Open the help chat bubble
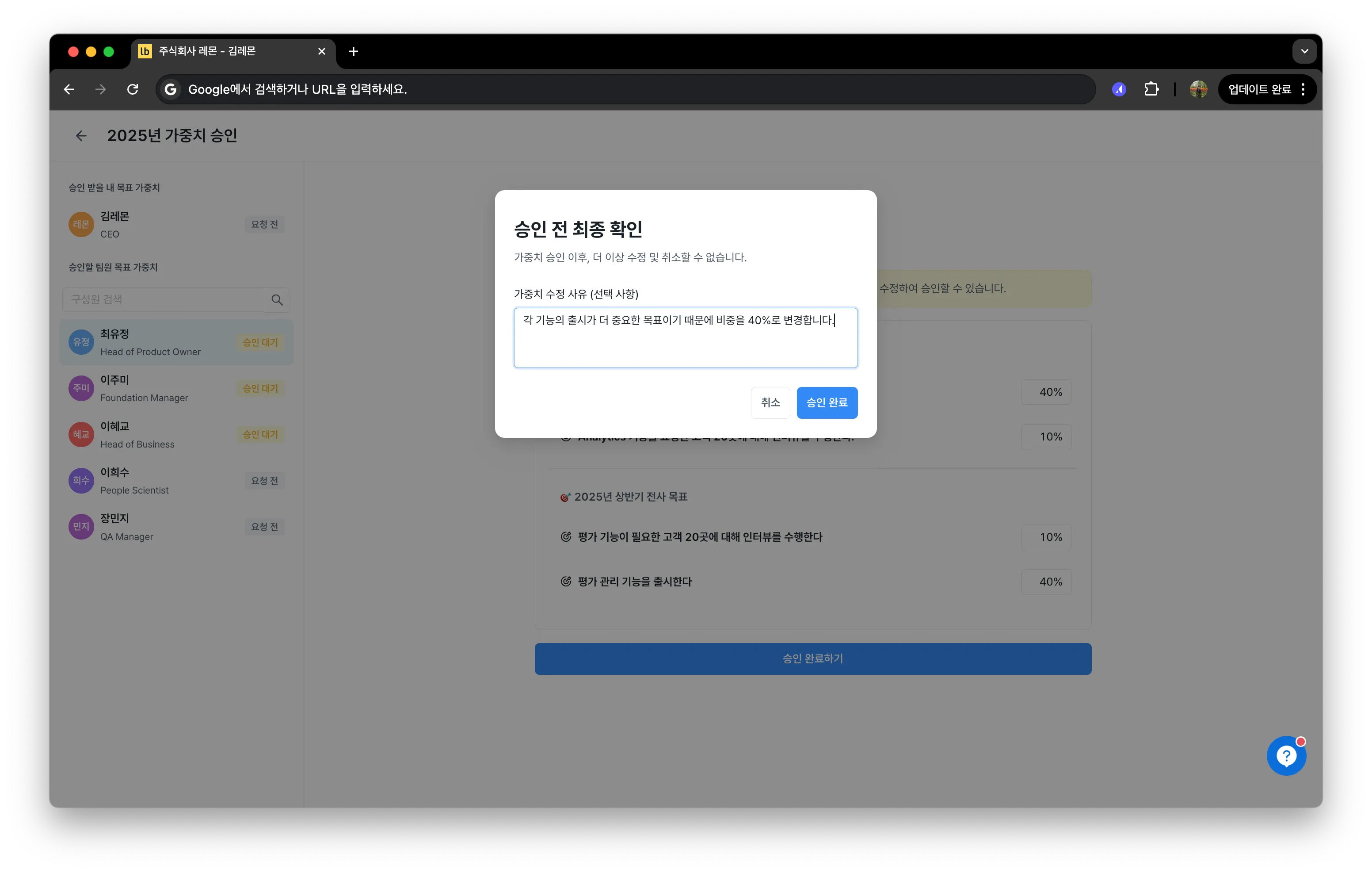 click(x=1287, y=755)
